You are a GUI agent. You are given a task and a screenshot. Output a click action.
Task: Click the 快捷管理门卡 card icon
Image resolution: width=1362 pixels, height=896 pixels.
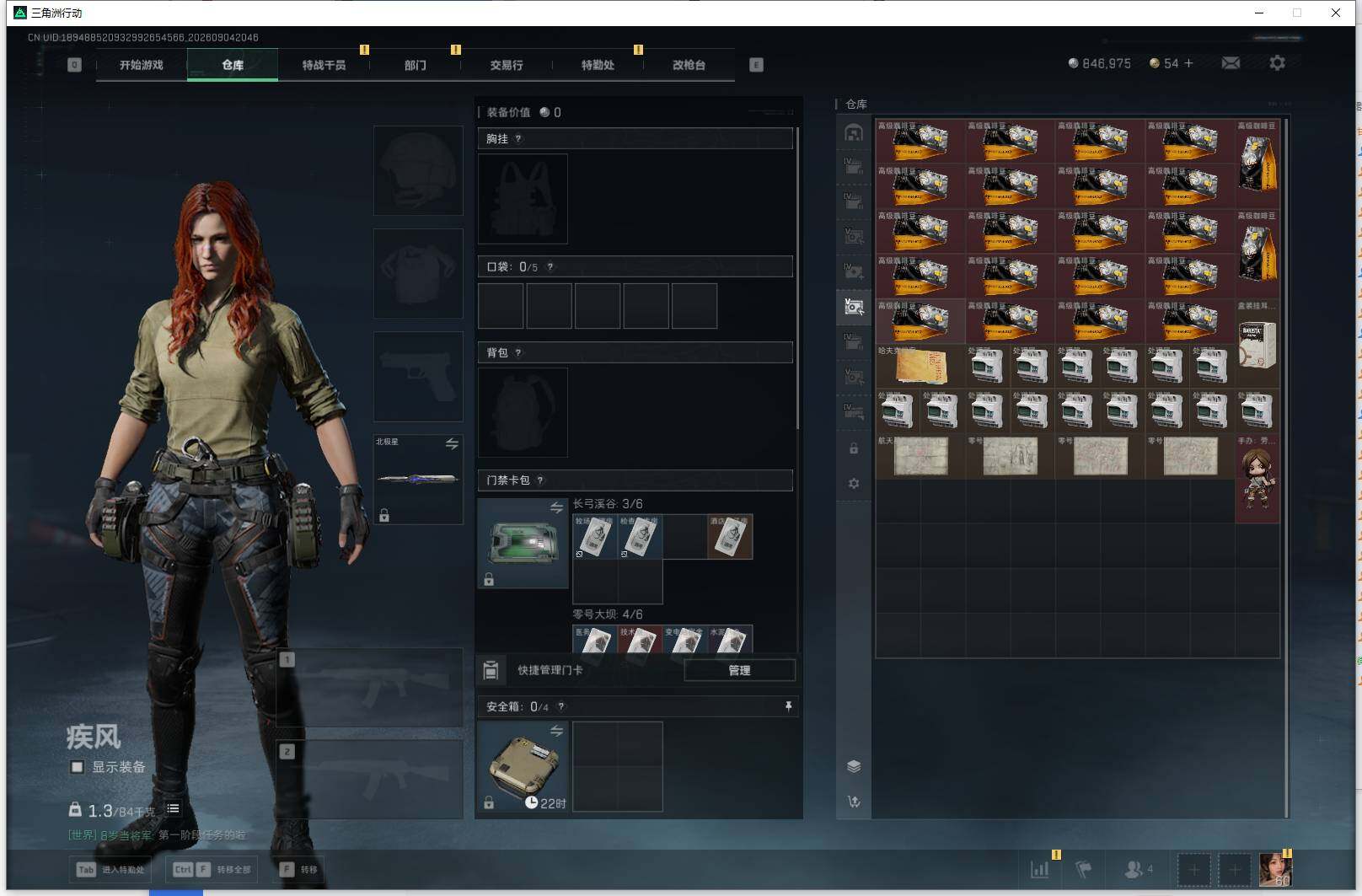coord(491,670)
